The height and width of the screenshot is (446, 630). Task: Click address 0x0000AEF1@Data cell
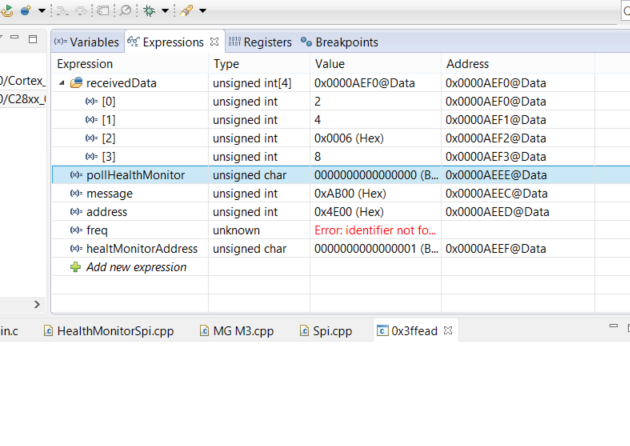point(495,120)
